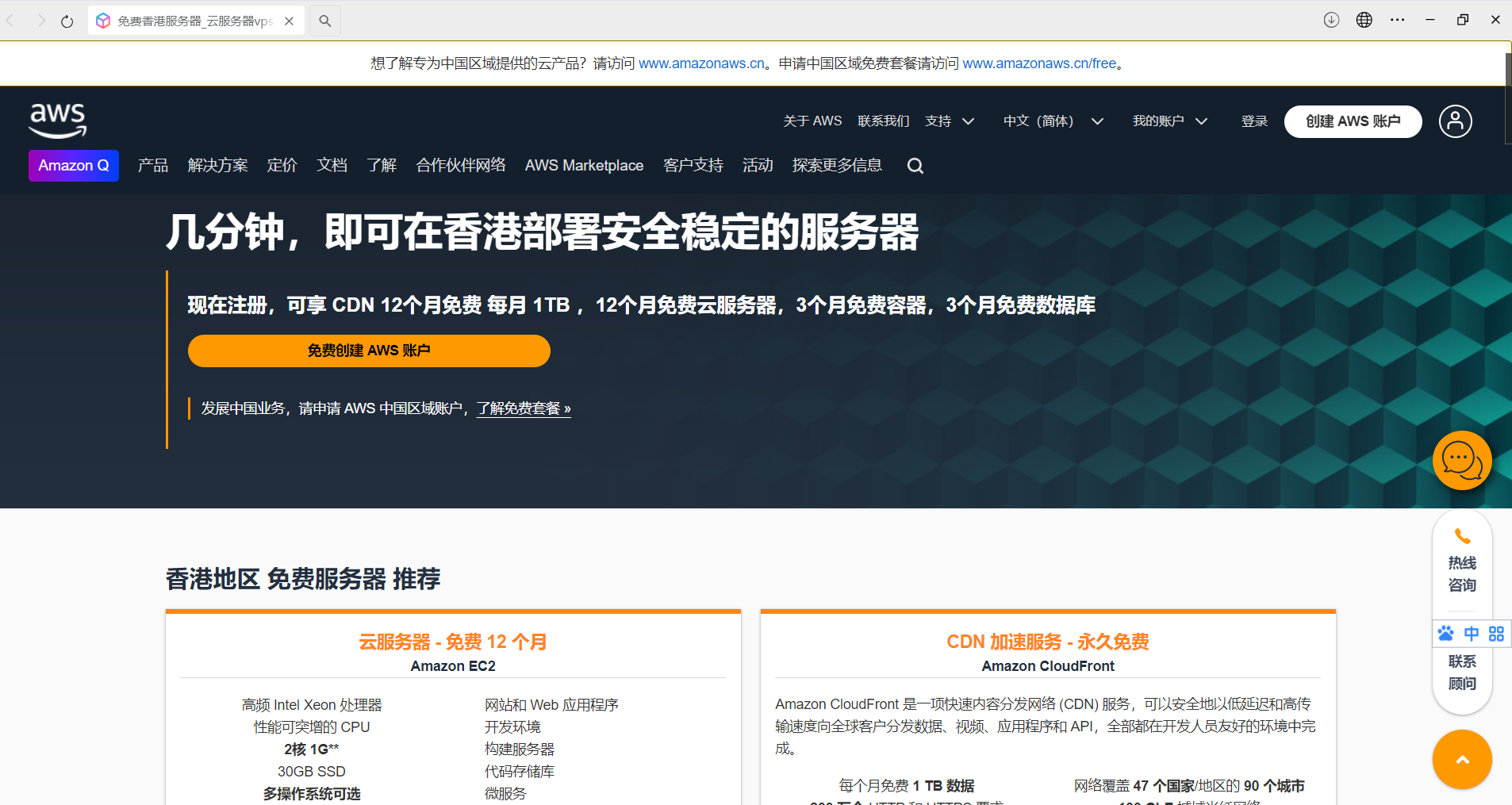Open the 客户支持 menu

[693, 165]
